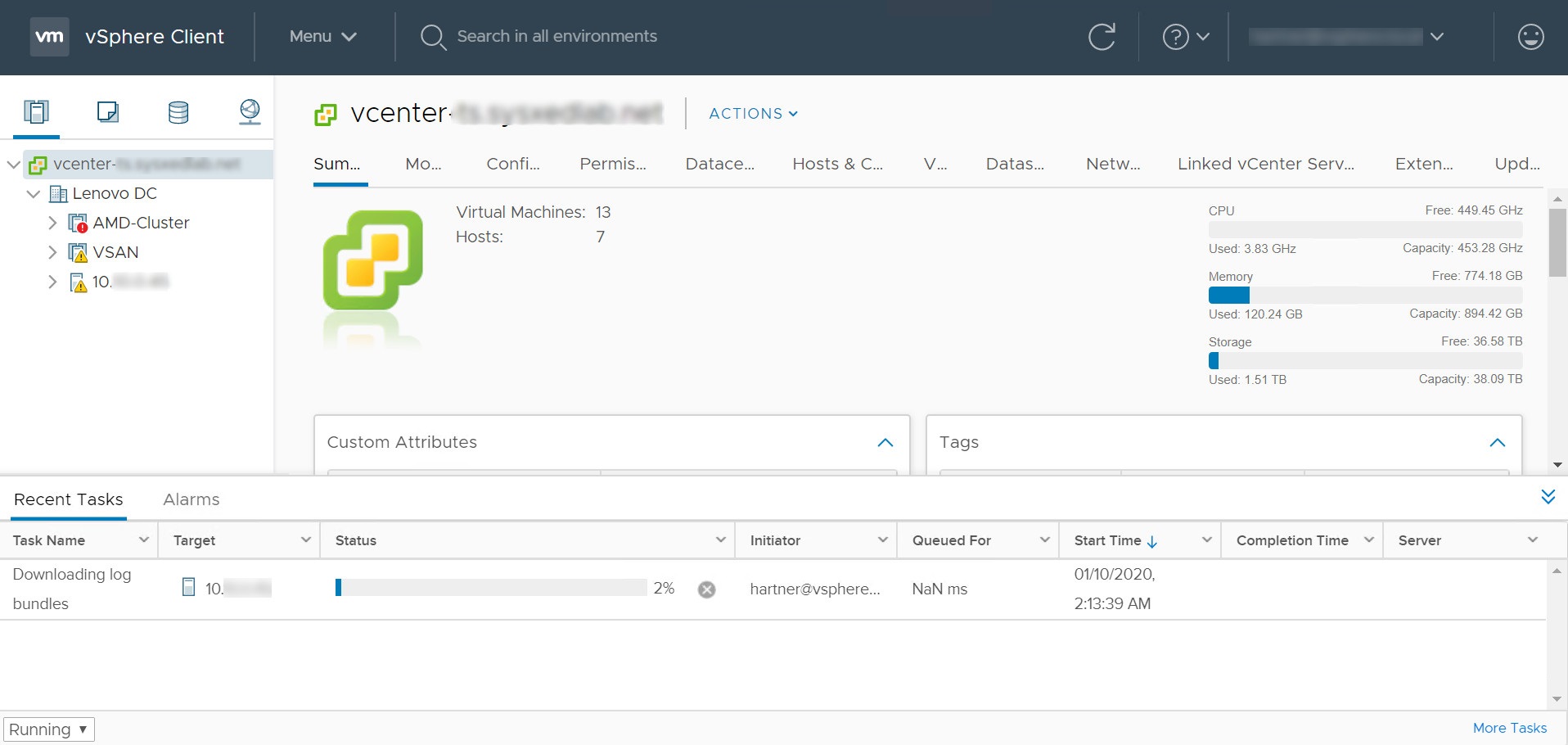Click the warning host icon in tree
Image resolution: width=1568 pixels, height=745 pixels.
coord(79,282)
